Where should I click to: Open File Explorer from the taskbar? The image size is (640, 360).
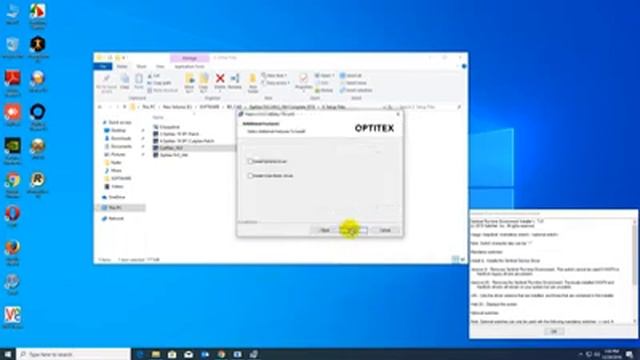pyautogui.click(x=156, y=354)
